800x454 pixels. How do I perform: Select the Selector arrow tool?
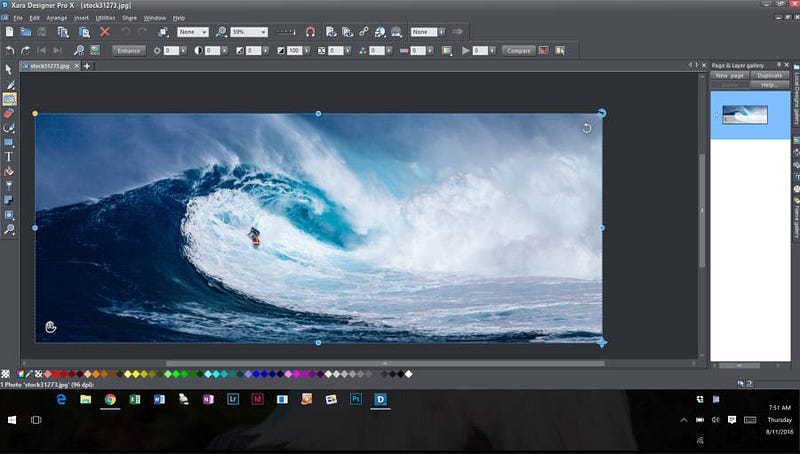(x=9, y=69)
